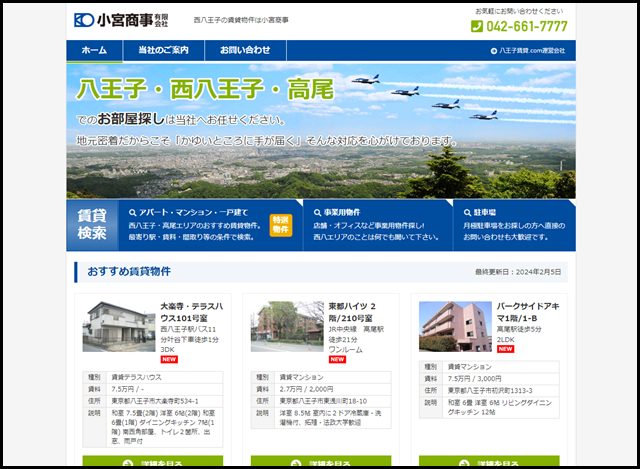Viewport: 640px width, 469px height.
Task: Click the 042-661-7777 phone number
Action: point(527,27)
